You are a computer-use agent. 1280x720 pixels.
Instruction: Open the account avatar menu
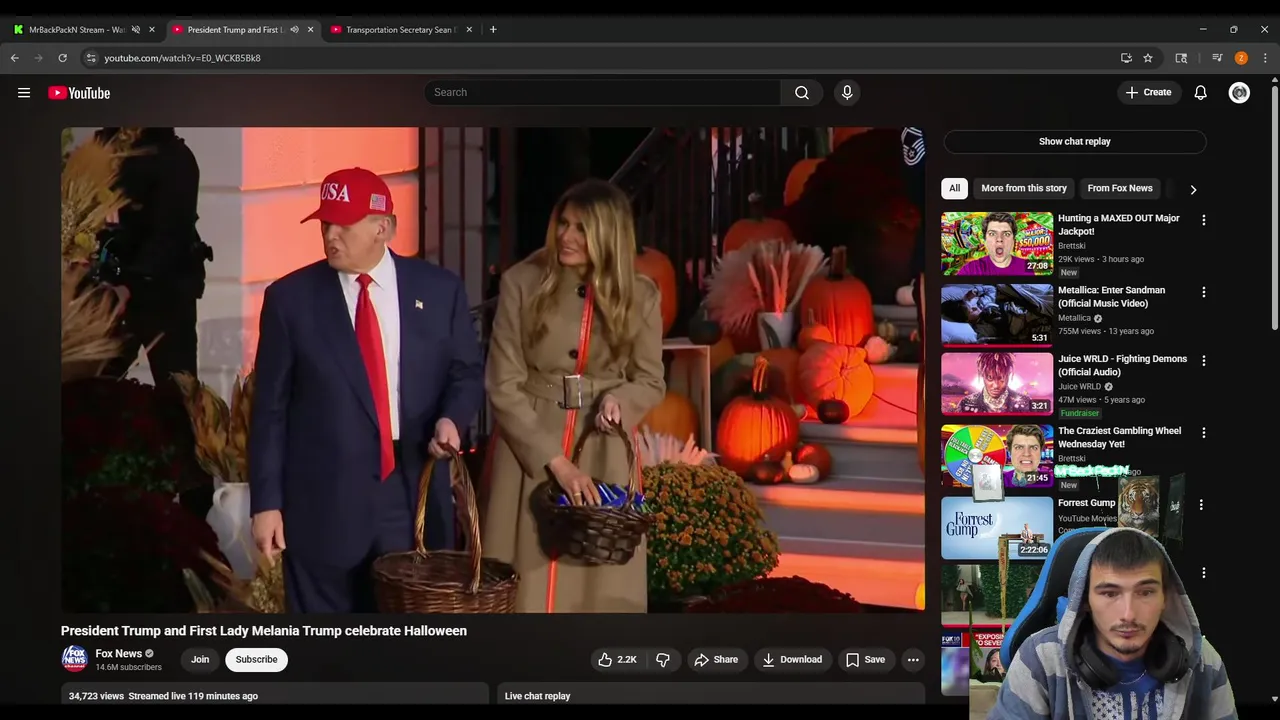(x=1239, y=93)
